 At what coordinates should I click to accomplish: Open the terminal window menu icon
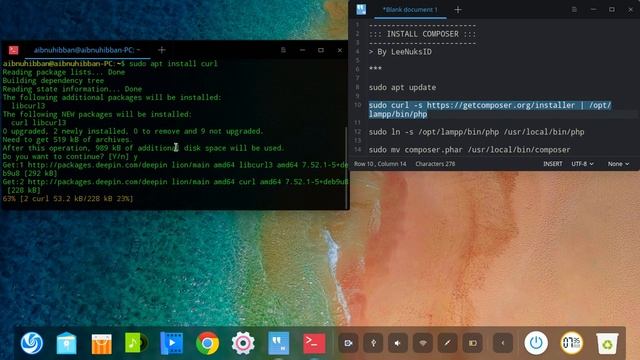click(283, 50)
